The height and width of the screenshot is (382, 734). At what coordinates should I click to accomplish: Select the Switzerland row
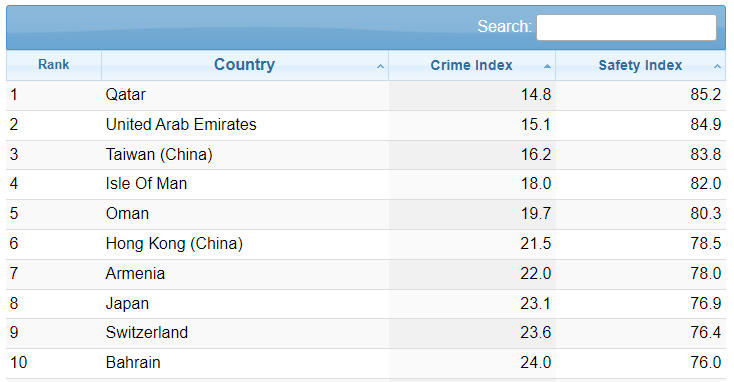366,333
